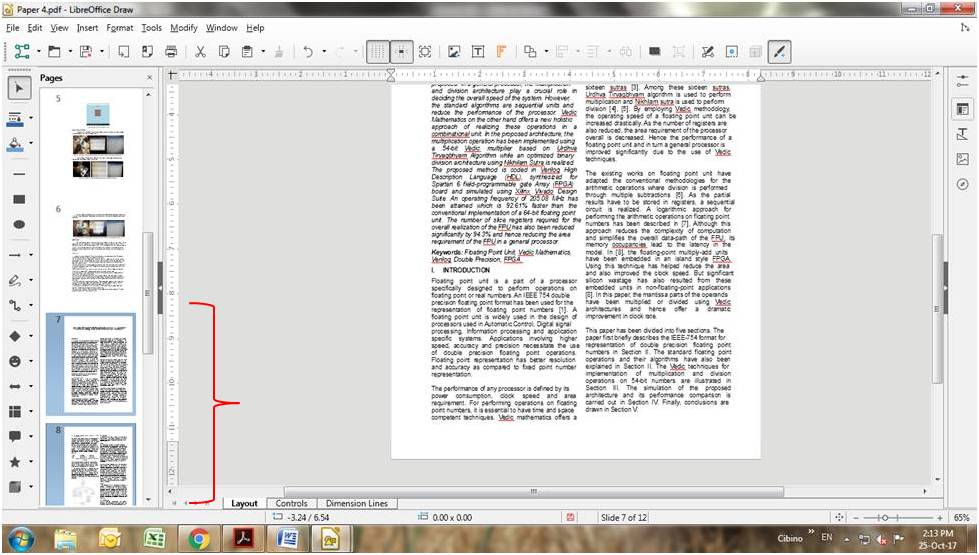Click the Zoom & Pan icon

point(425,52)
